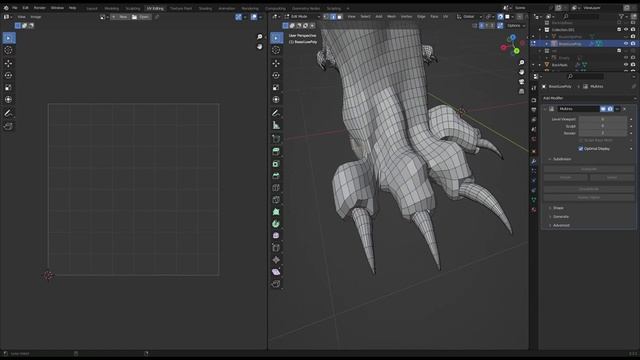Select the Cursor tool in 3D viewport toolbar
The height and width of the screenshot is (360, 640).
(x=276, y=50)
